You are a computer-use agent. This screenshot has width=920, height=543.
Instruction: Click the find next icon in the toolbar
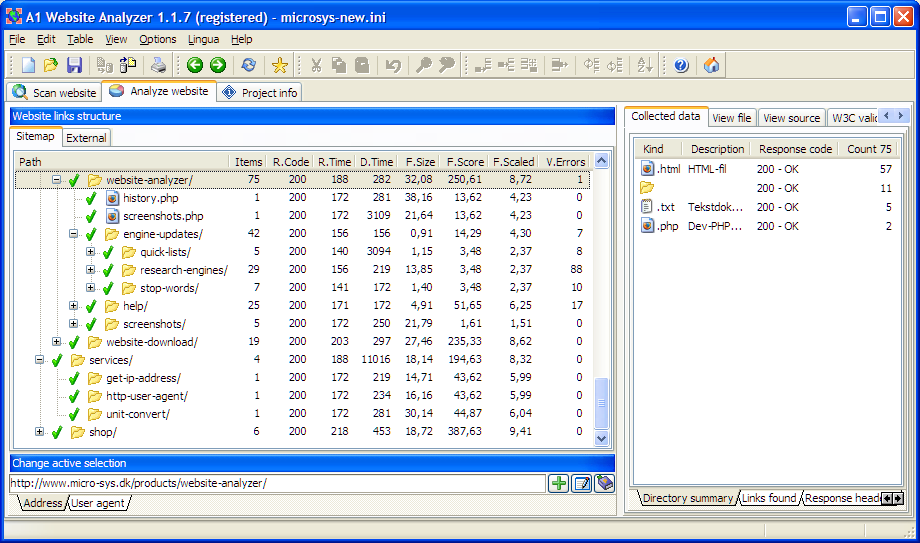(x=447, y=65)
